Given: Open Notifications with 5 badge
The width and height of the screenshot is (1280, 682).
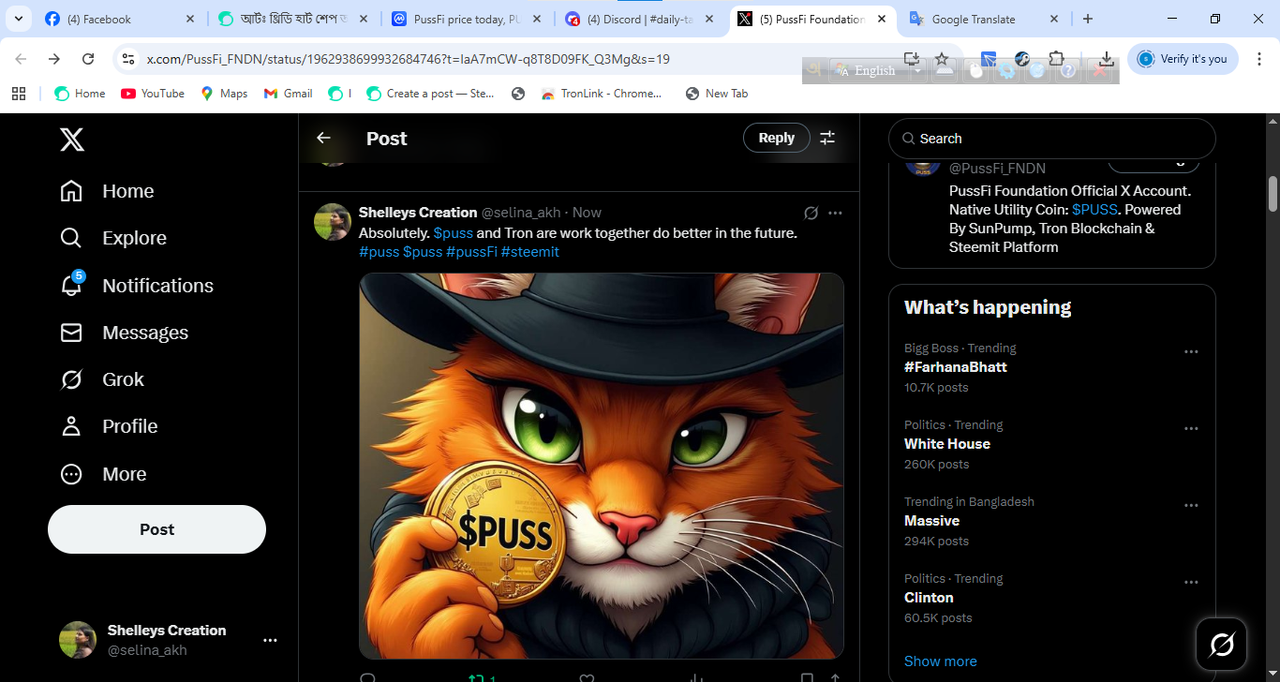Looking at the screenshot, I should click(x=136, y=285).
